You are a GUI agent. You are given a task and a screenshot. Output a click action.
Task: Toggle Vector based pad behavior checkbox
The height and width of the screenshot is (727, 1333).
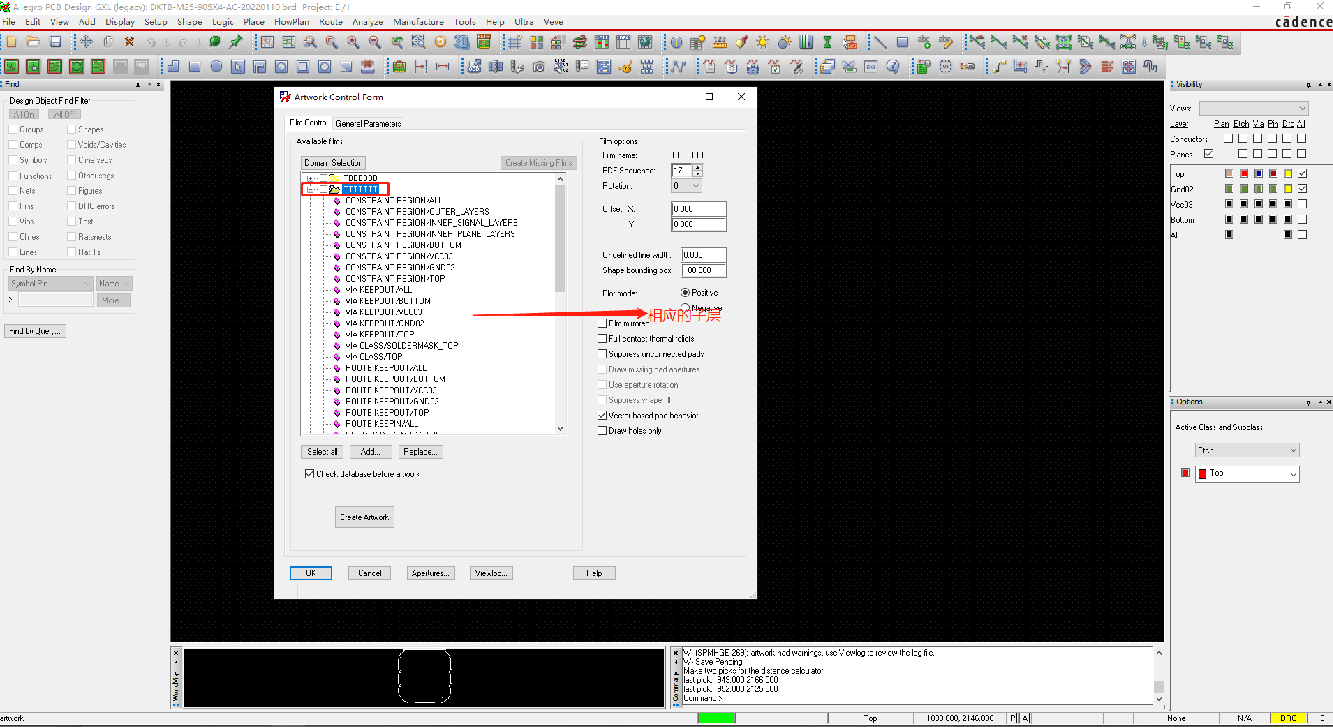[x=602, y=415]
